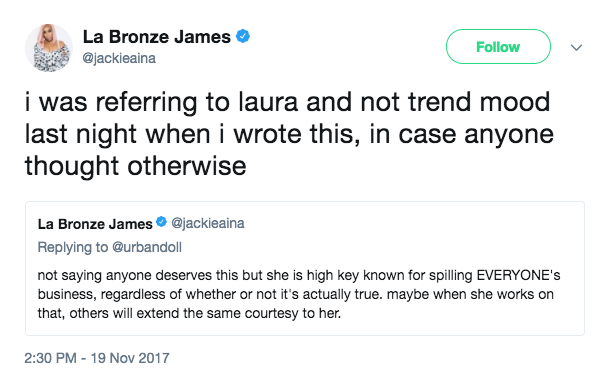Click the quoted line ending 'courtesy to her.'
The width and height of the screenshot is (606, 380).
(x=189, y=313)
